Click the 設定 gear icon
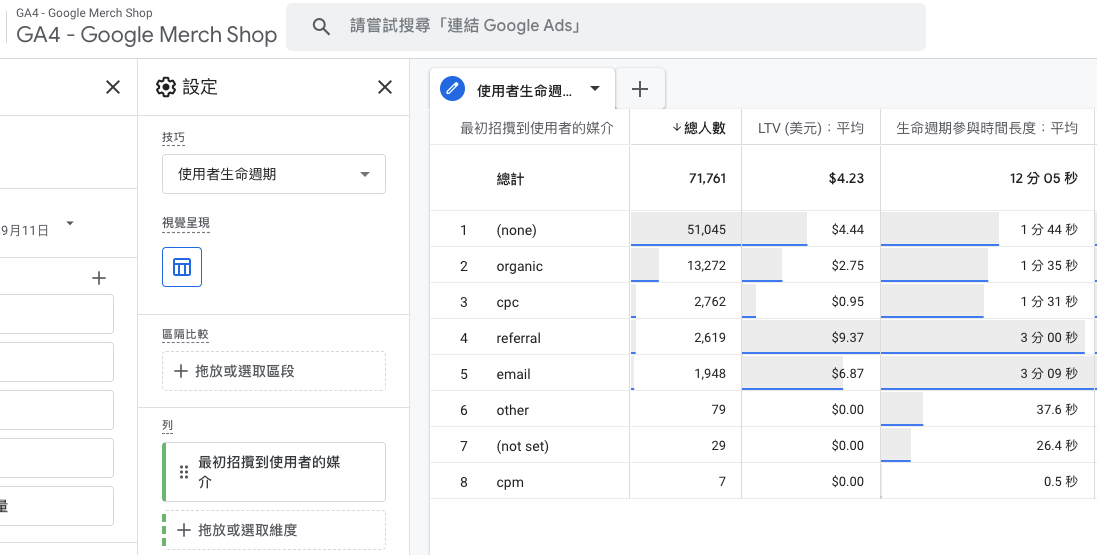 pos(166,87)
